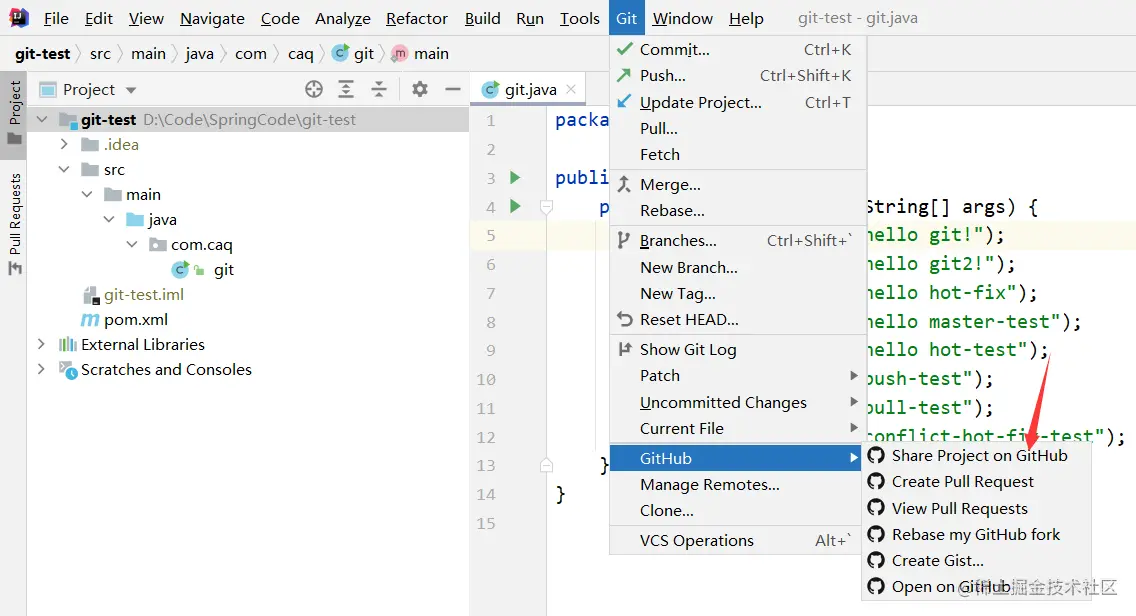
Task: Click the Branches icon in Git menu
Action: (623, 240)
